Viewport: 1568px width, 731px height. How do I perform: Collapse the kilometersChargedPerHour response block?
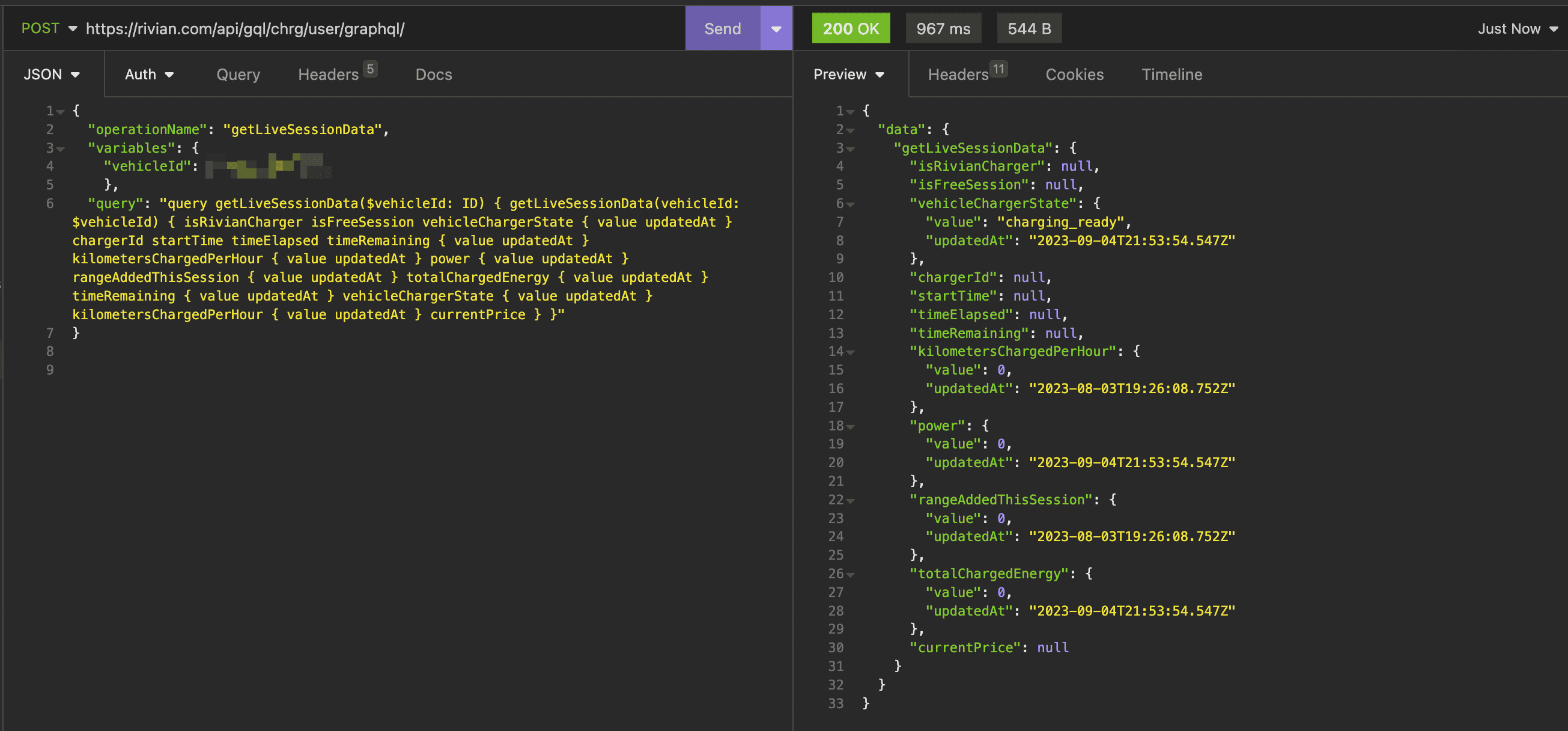point(850,352)
